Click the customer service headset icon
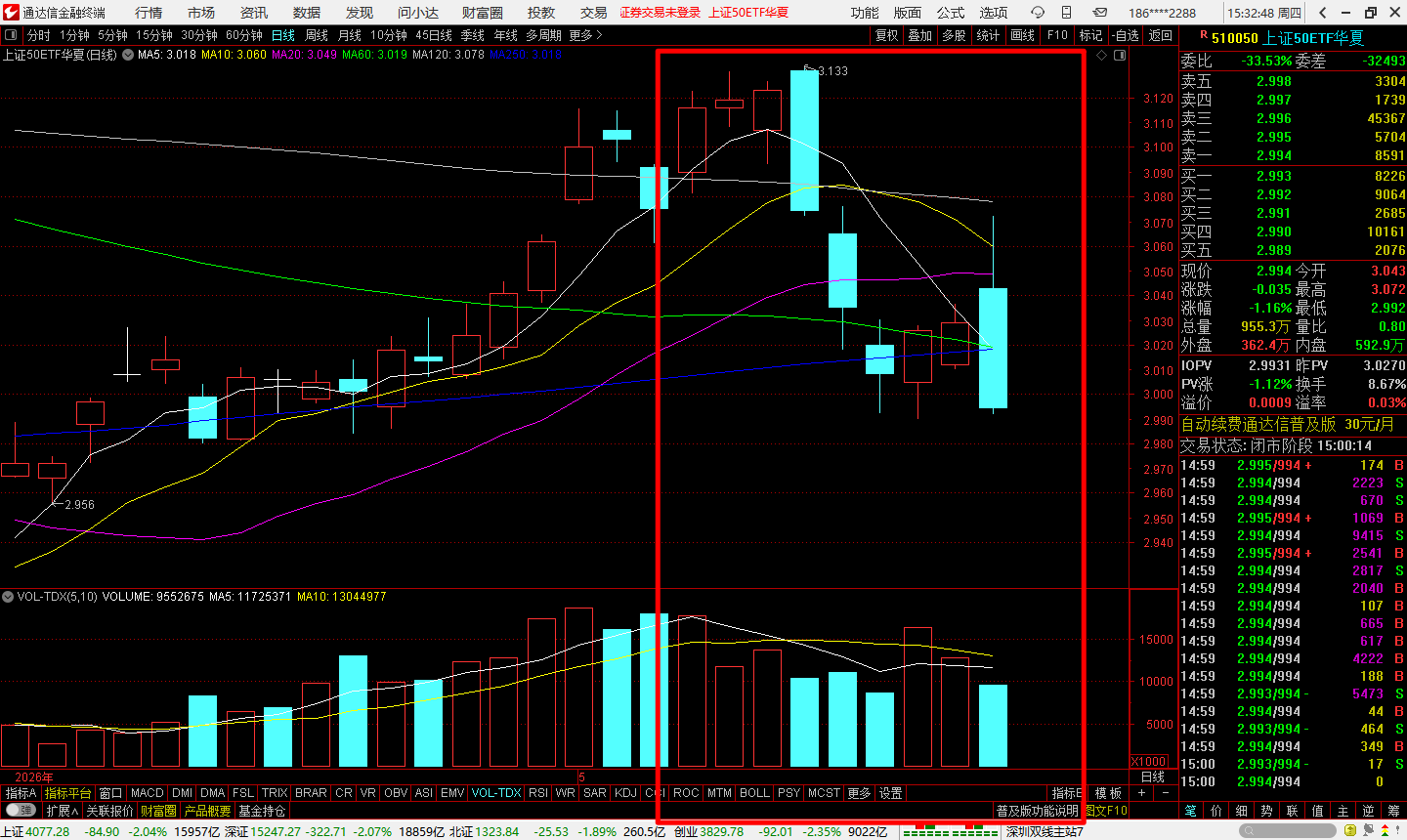 [x=1038, y=13]
